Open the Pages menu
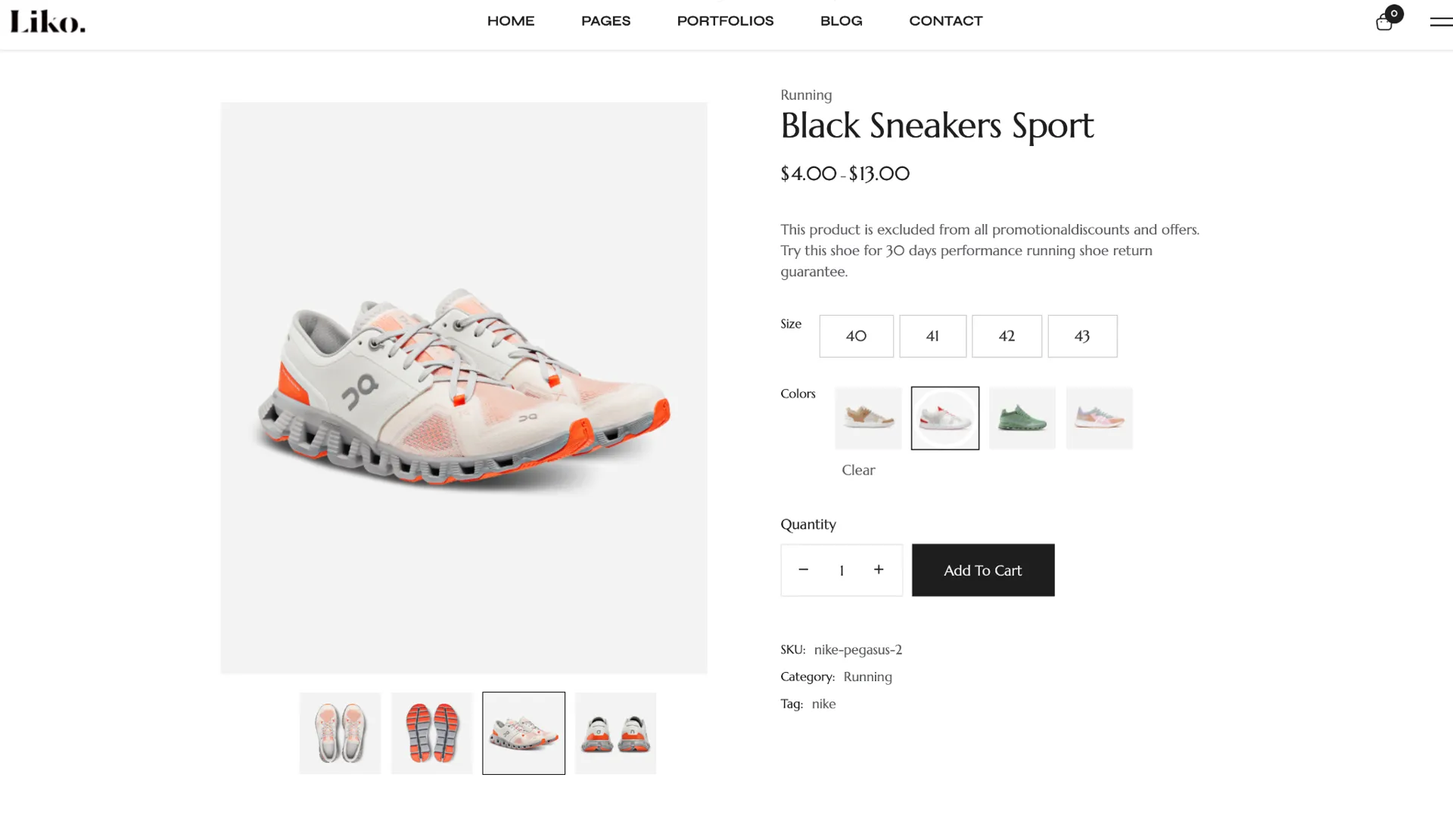Viewport: 1453px width, 840px height. click(605, 21)
